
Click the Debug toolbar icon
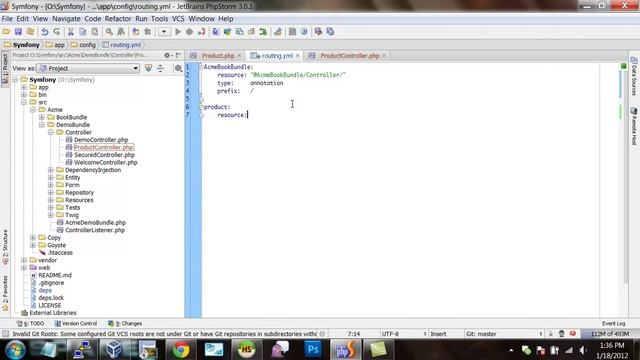[x=190, y=32]
